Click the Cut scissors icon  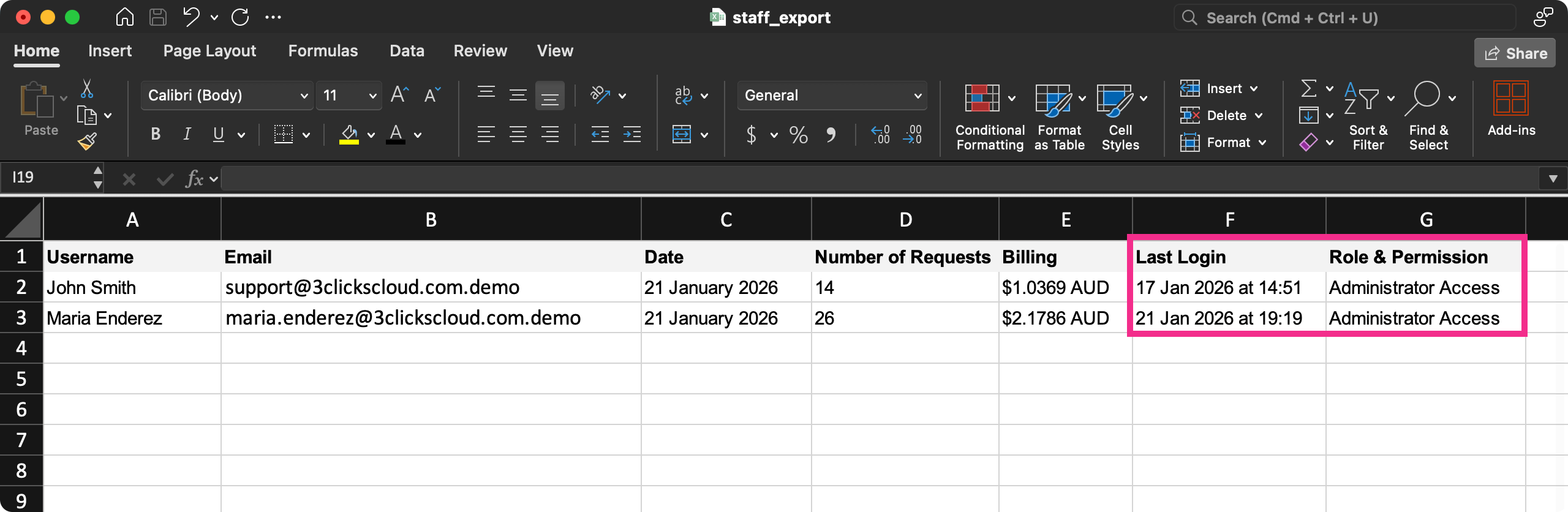tap(87, 89)
